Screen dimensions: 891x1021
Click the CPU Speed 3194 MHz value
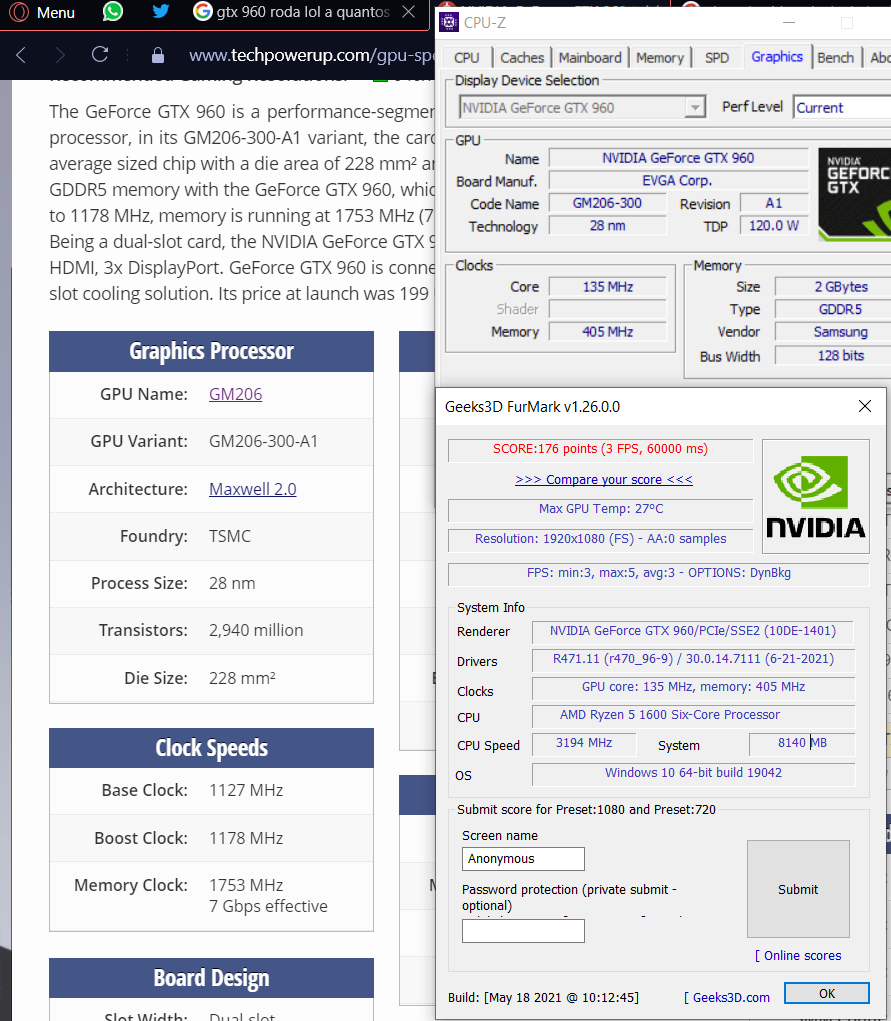click(x=584, y=744)
